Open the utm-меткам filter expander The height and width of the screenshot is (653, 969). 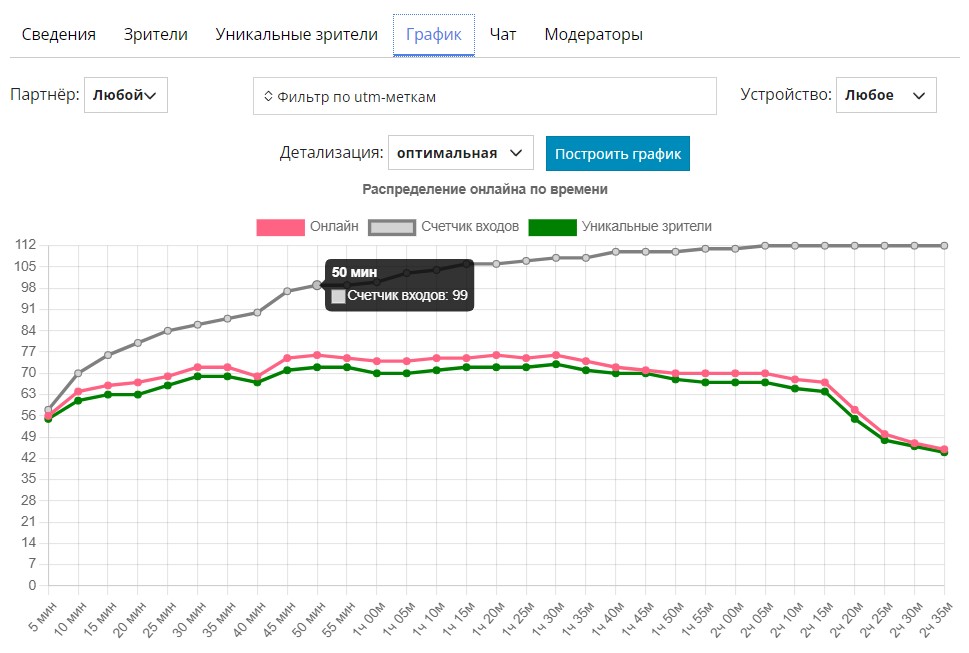(268, 97)
